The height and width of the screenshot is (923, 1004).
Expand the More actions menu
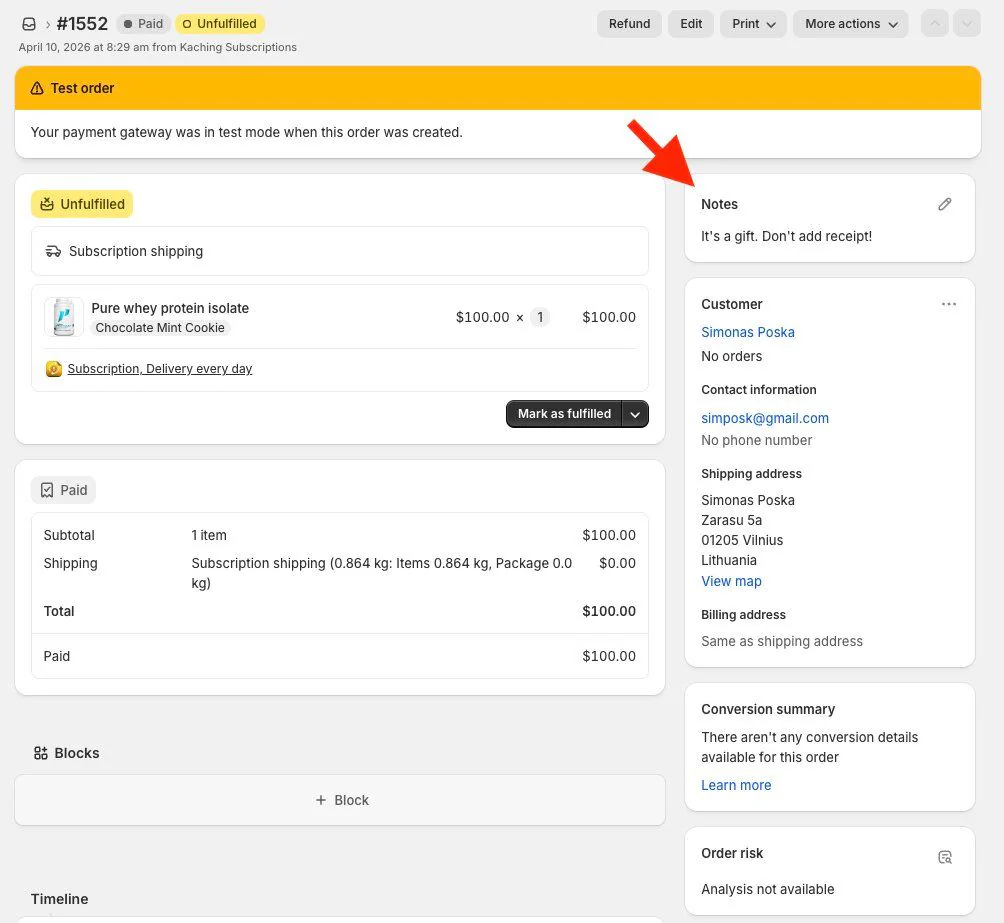(851, 24)
